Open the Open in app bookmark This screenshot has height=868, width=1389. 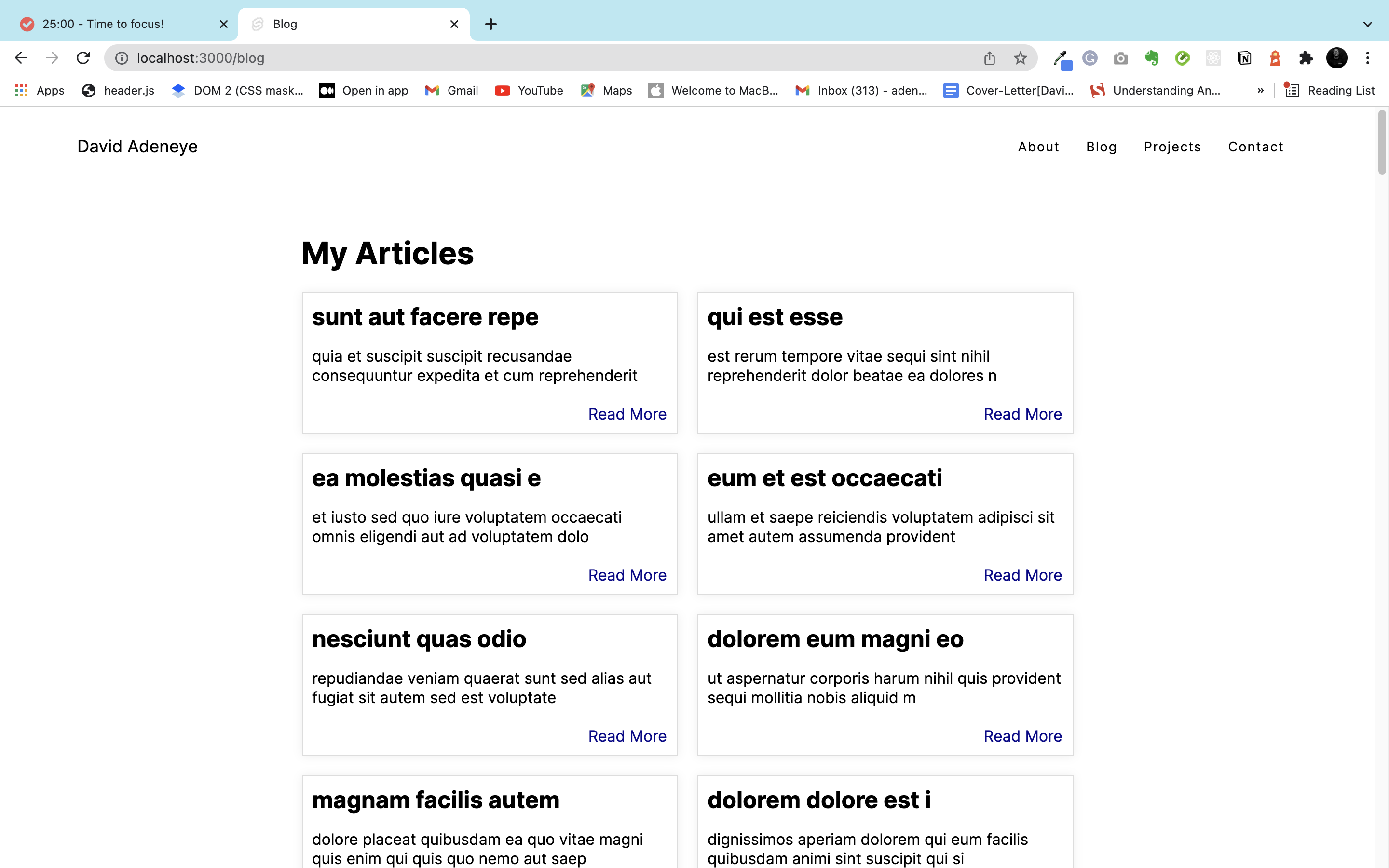click(x=364, y=91)
